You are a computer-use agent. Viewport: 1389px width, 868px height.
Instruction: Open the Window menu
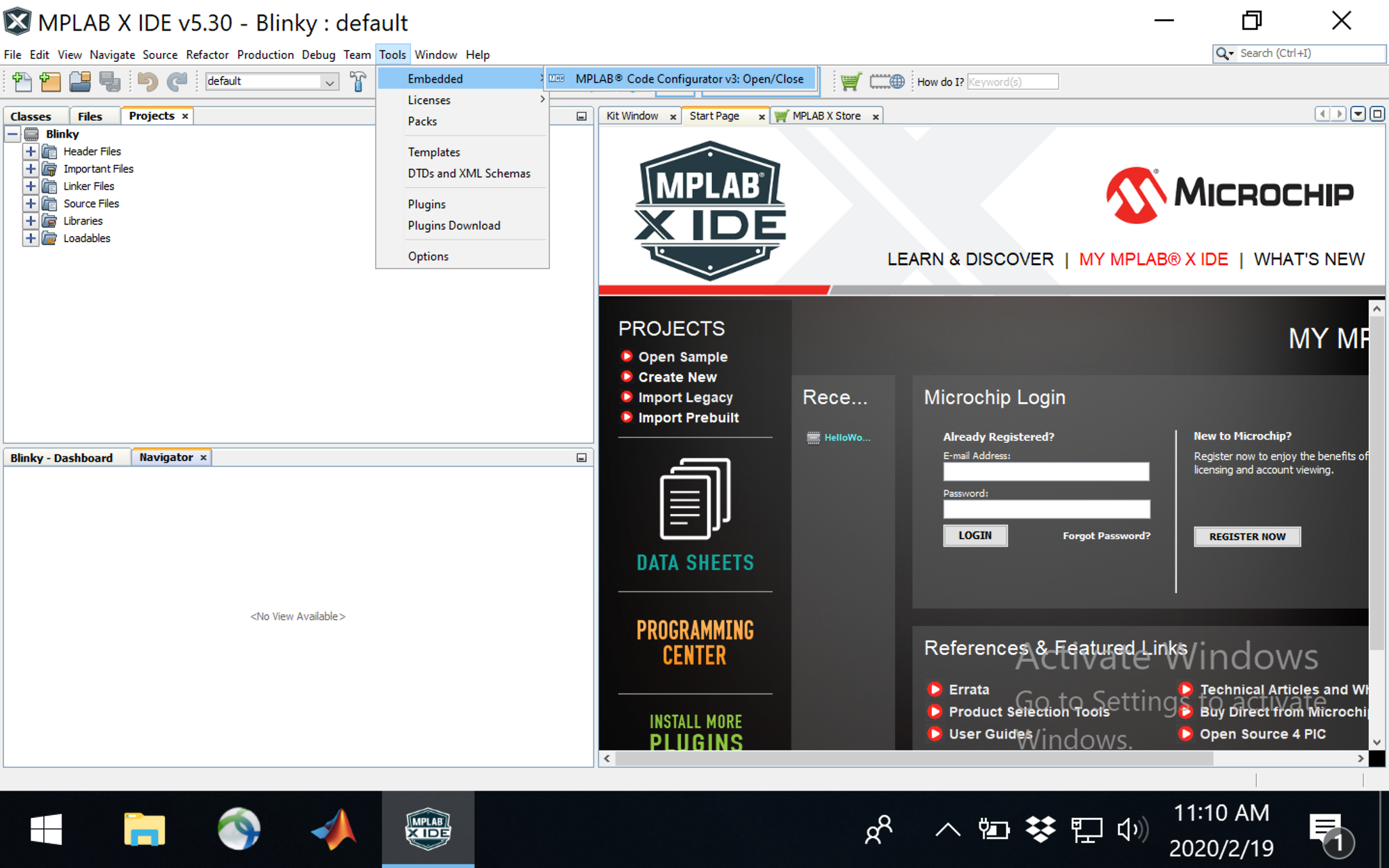[435, 55]
